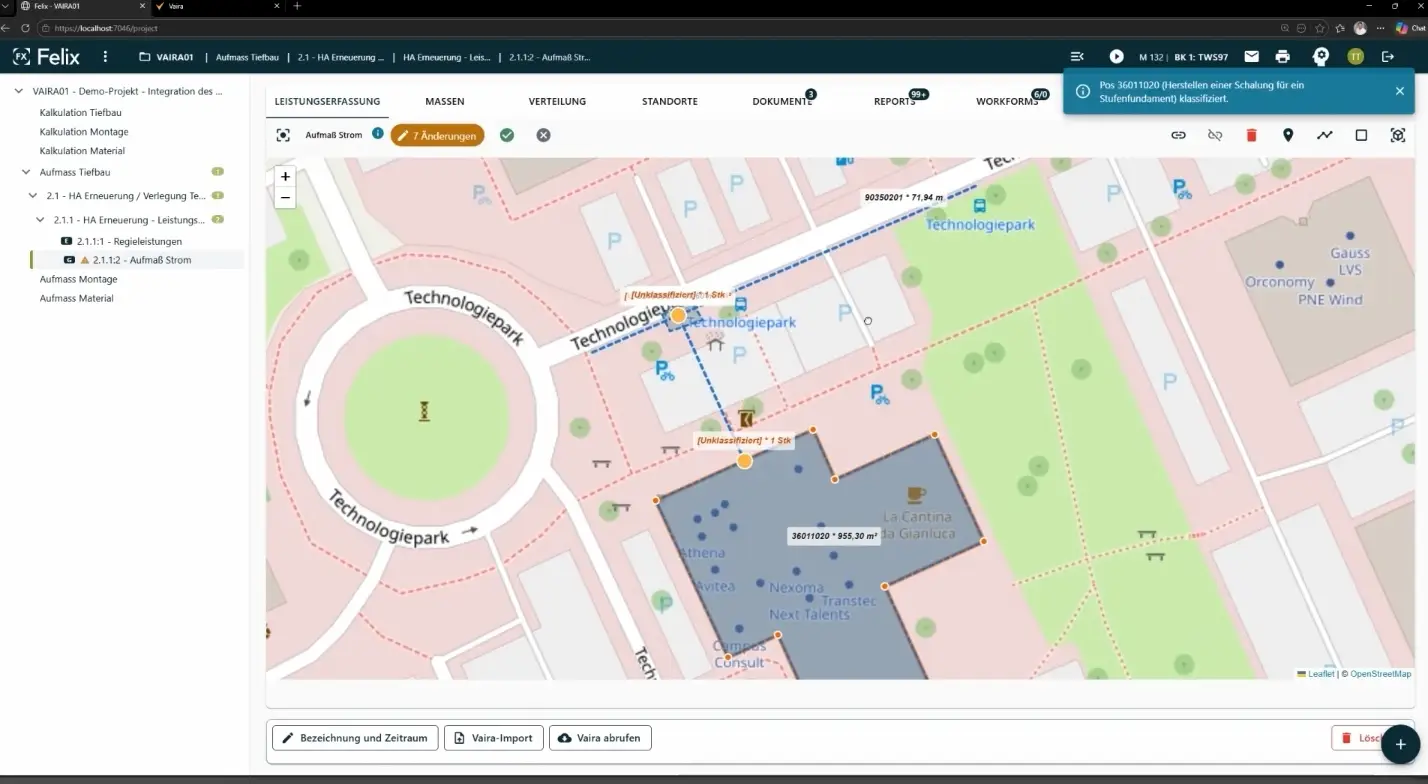Click the red trash delete icon
Screen dimensions: 1428x784
pos(1251,135)
